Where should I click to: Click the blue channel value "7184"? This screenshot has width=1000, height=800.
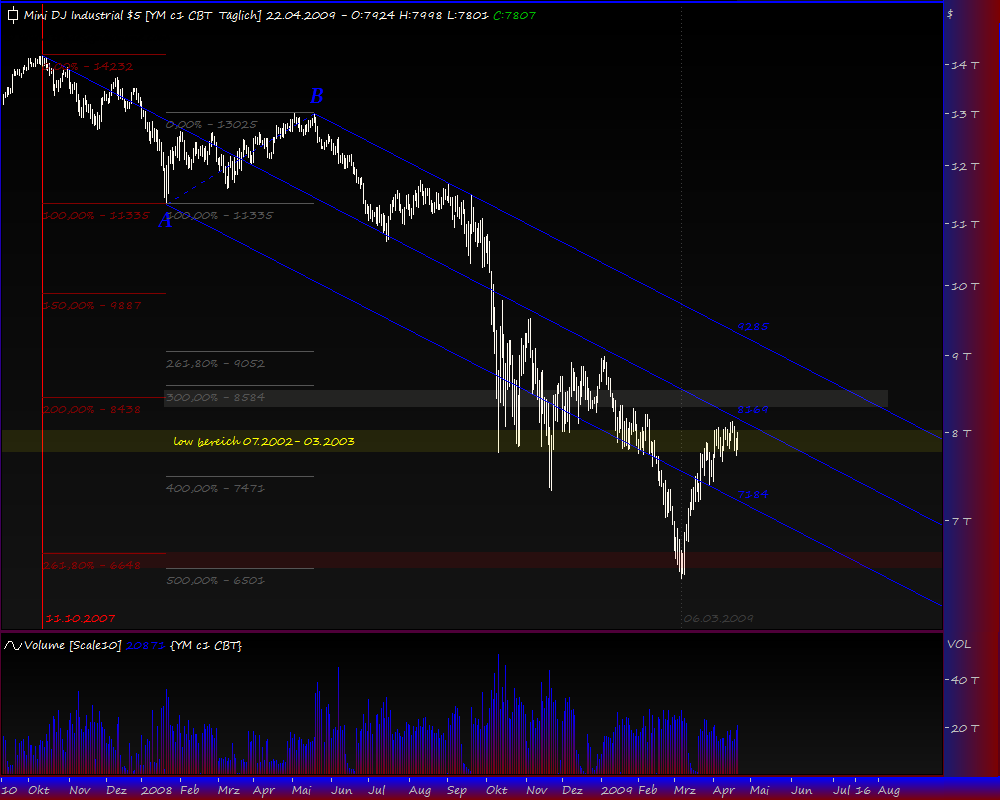point(753,494)
